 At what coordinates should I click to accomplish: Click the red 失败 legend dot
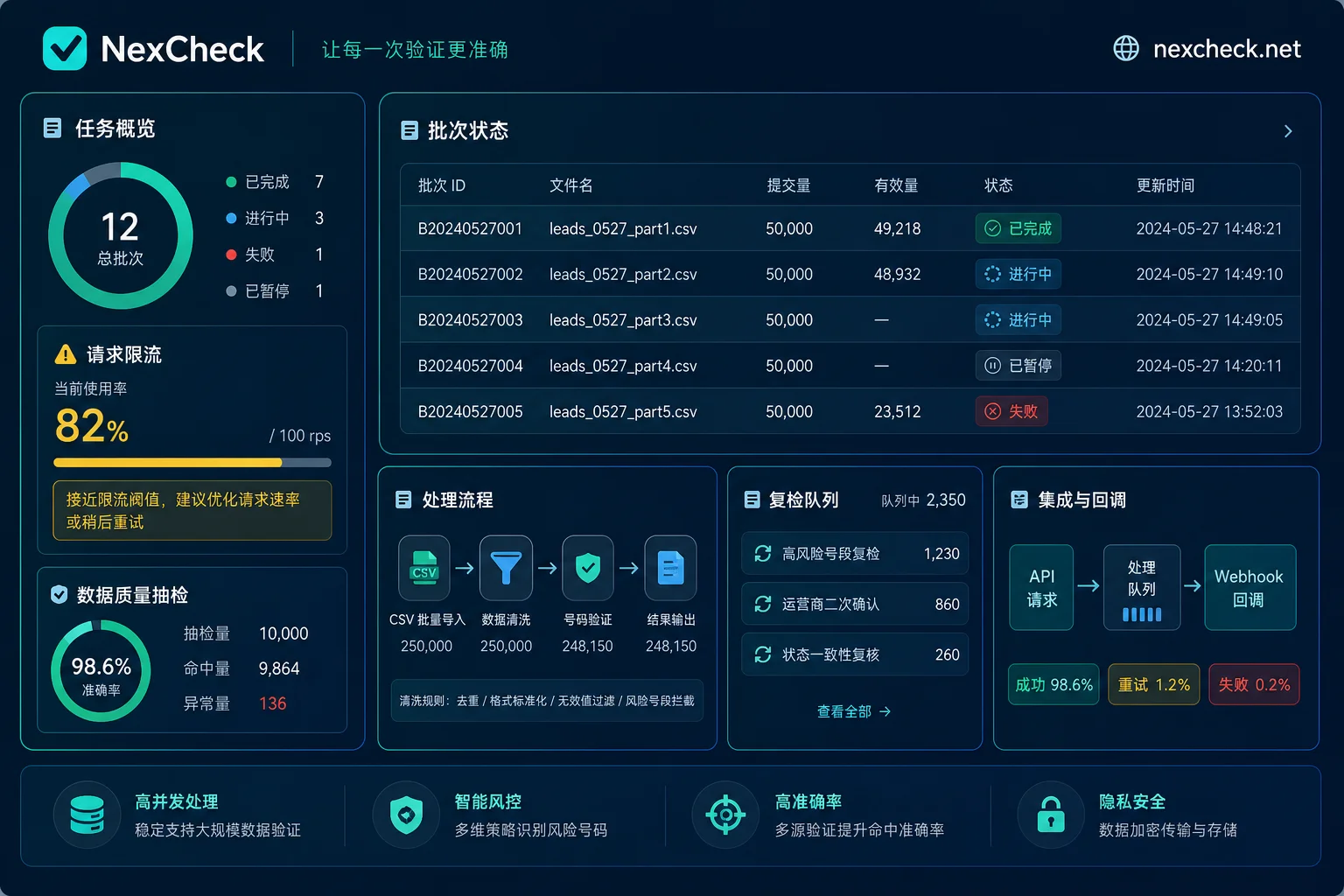[231, 255]
